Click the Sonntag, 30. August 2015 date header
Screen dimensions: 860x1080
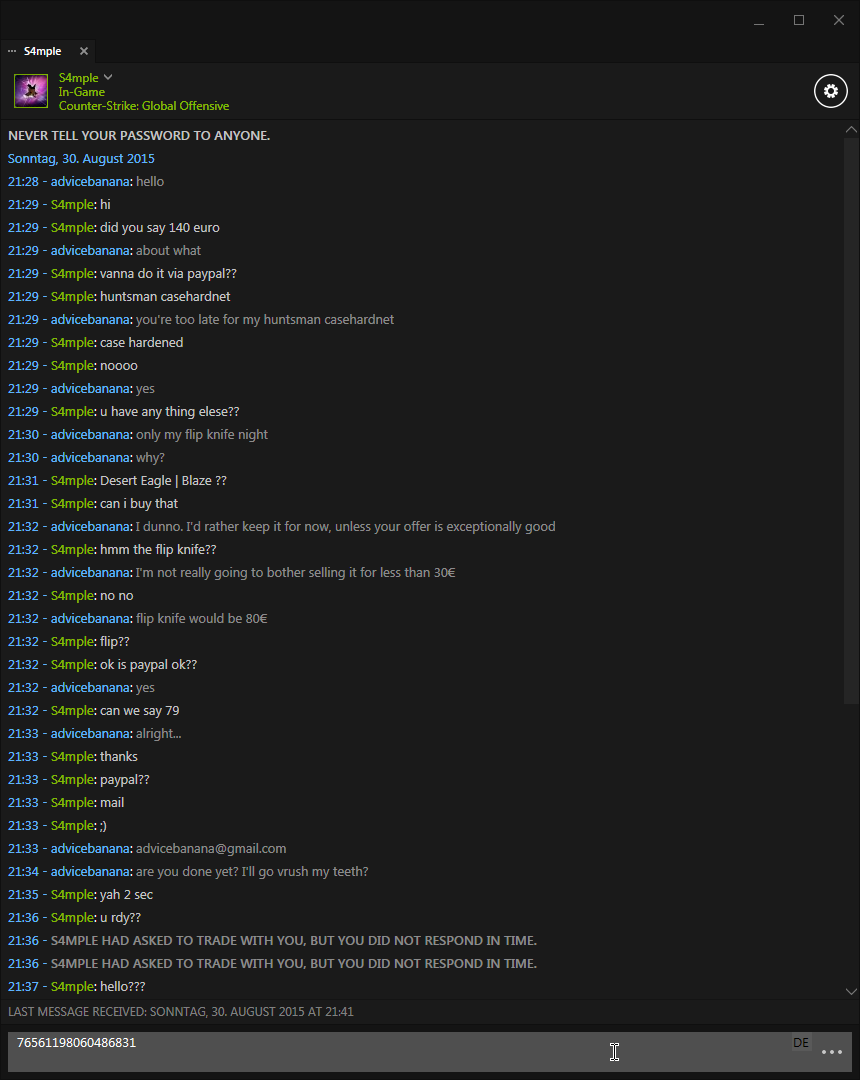point(81,158)
